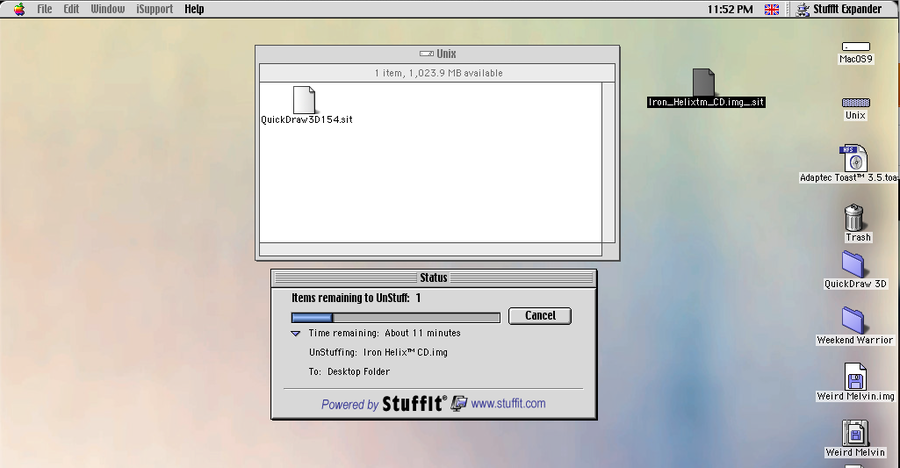
Task: Open the Help menu
Action: (x=194, y=9)
